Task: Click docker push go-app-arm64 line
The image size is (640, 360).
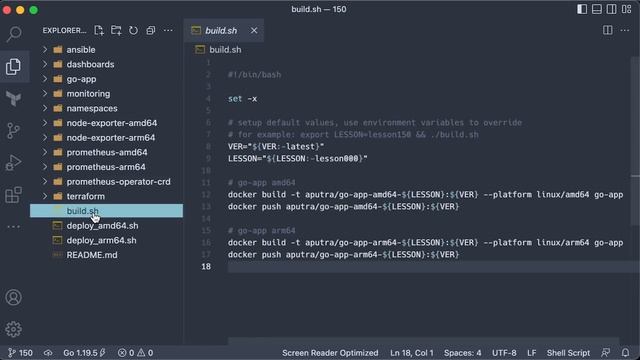Action: pyautogui.click(x=343, y=255)
